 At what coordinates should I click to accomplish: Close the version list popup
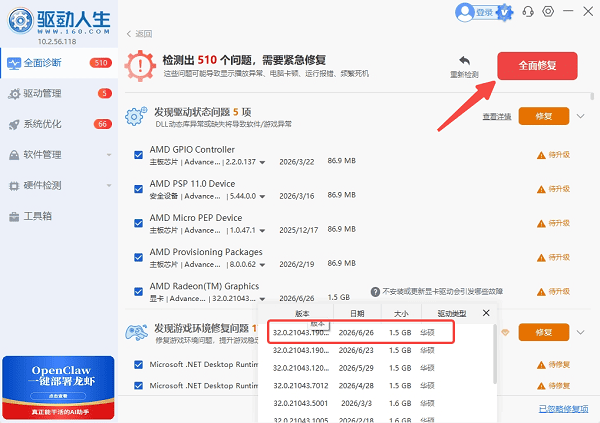(x=486, y=313)
